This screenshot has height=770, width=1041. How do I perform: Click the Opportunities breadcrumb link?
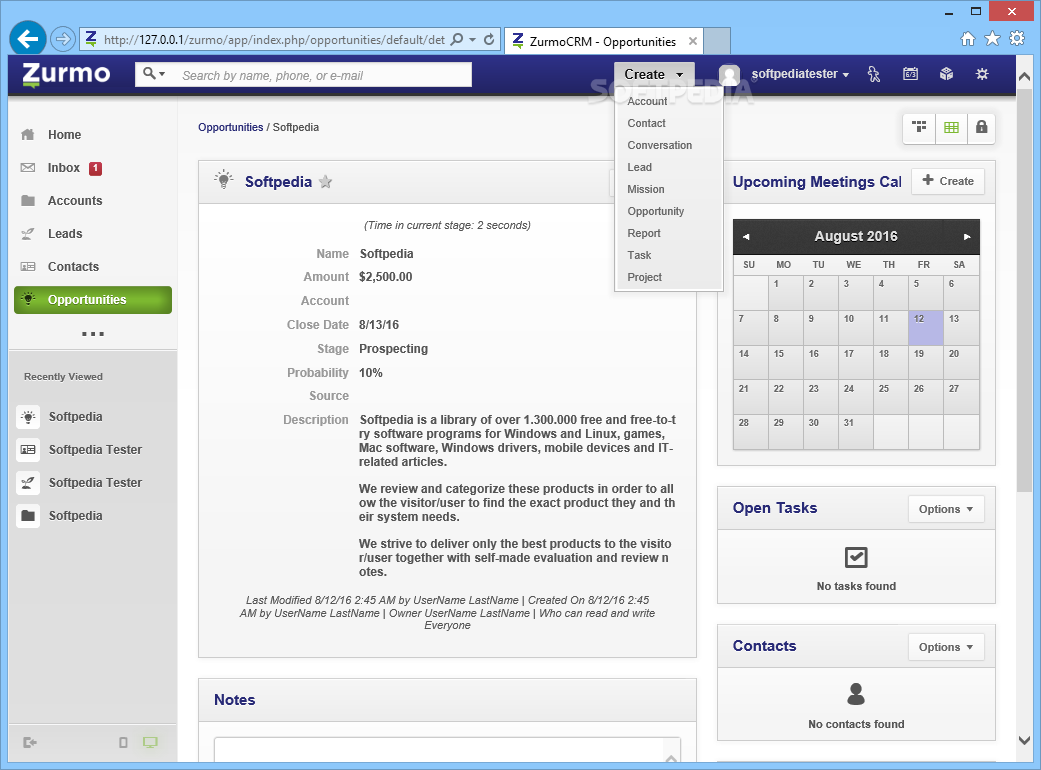(230, 127)
